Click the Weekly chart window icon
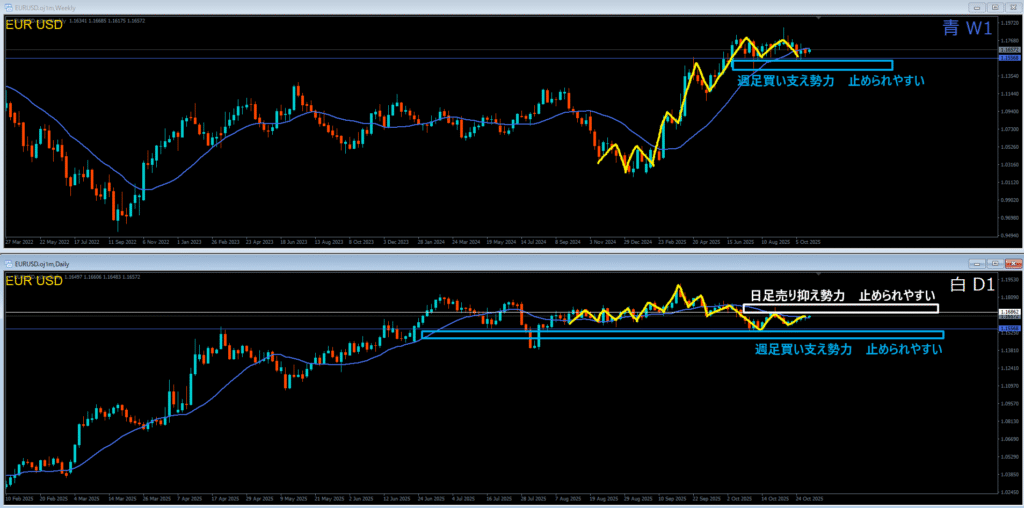Viewport: 1024px width, 508px height. (x=8, y=6)
